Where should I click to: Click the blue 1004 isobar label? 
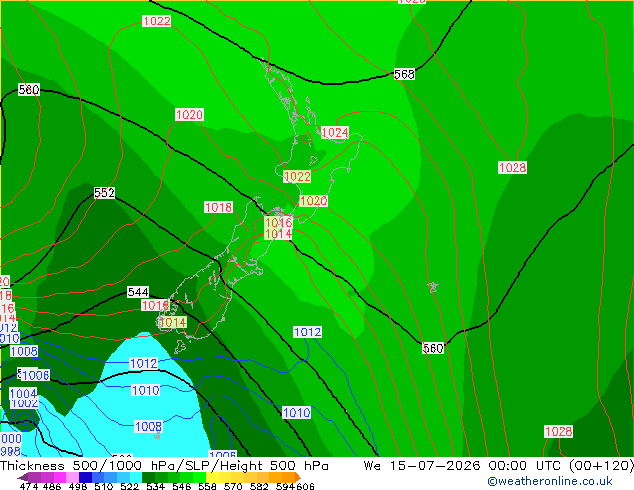coord(23,393)
